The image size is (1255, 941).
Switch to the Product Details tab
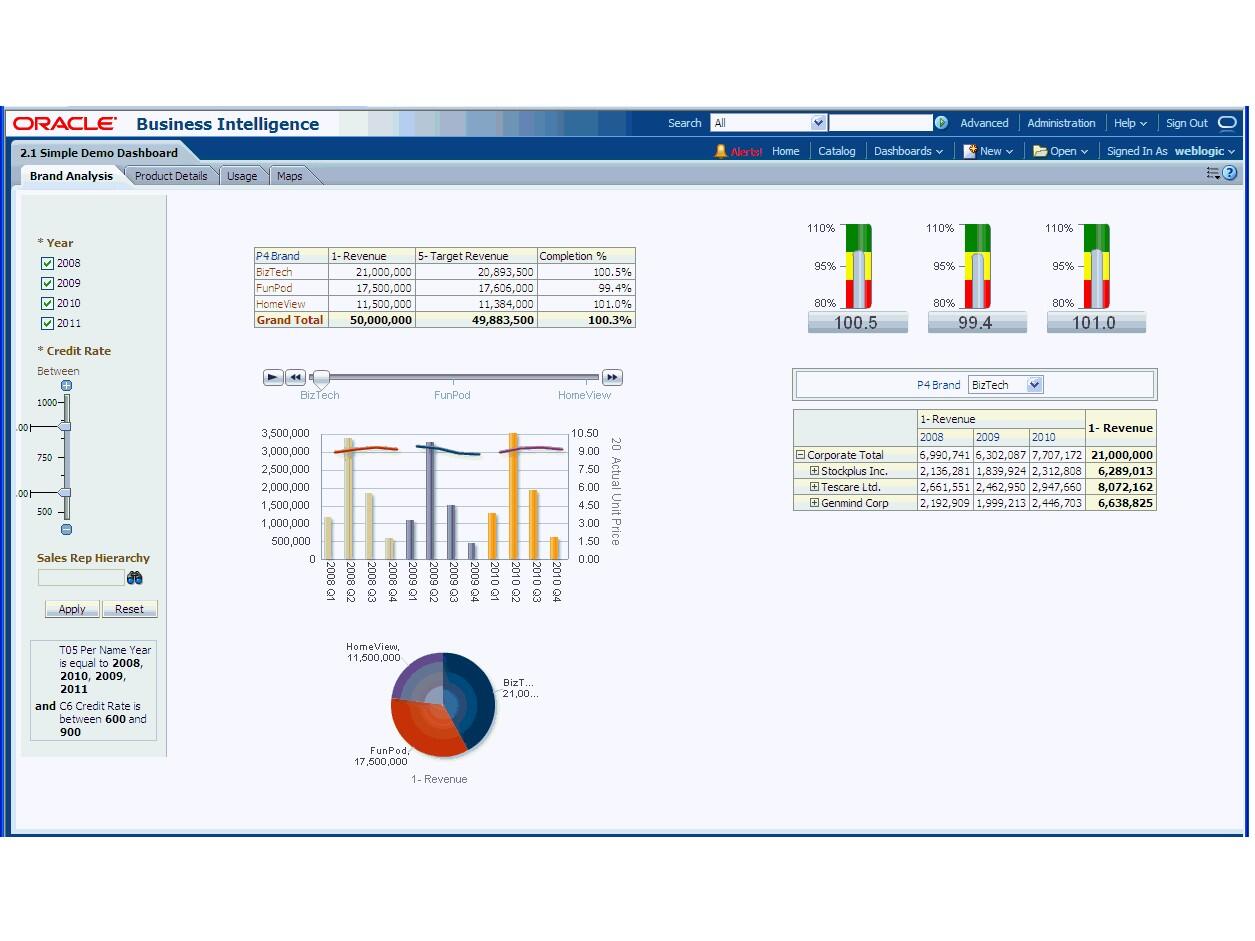point(171,176)
